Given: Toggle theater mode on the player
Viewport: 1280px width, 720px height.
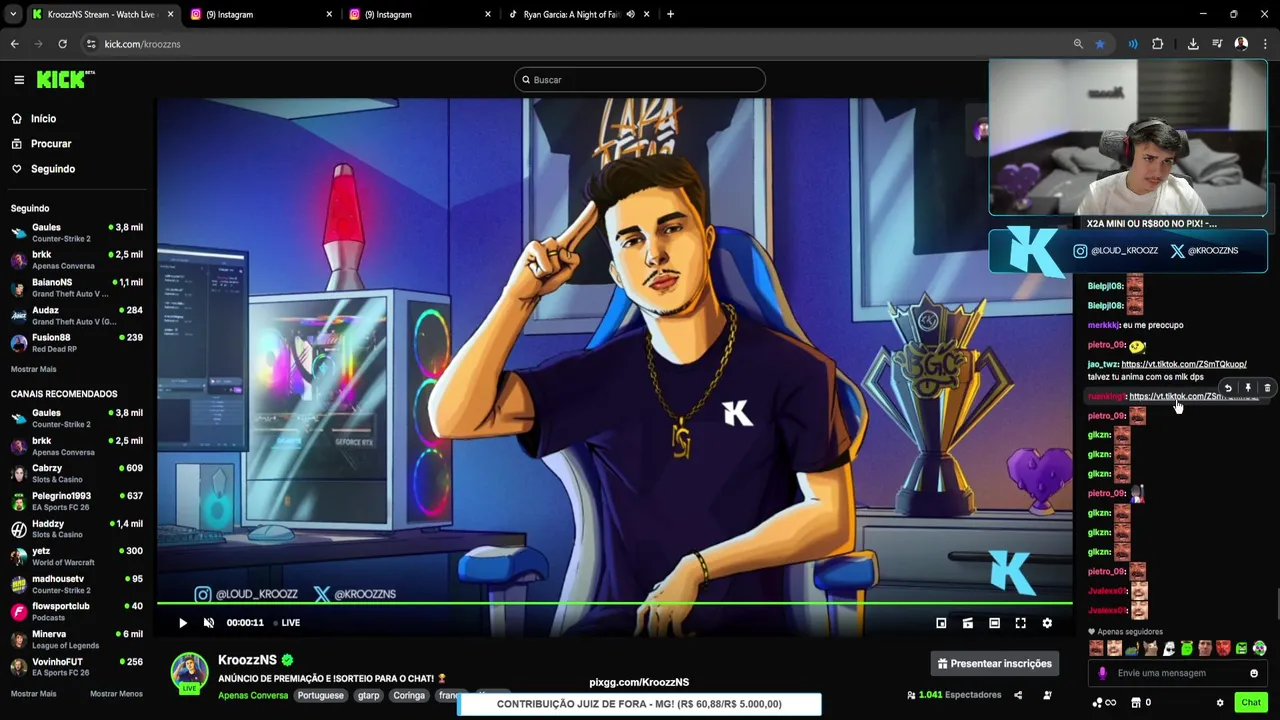Looking at the screenshot, I should pos(994,623).
